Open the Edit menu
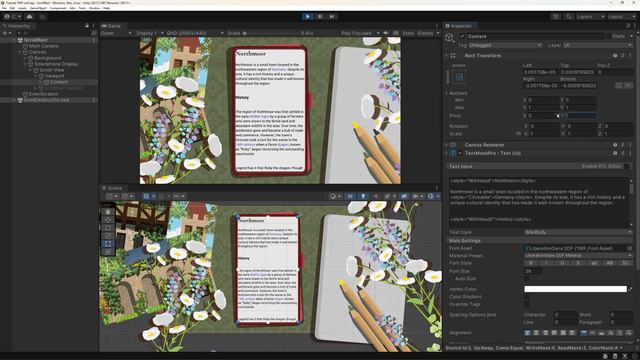 tap(12, 8)
